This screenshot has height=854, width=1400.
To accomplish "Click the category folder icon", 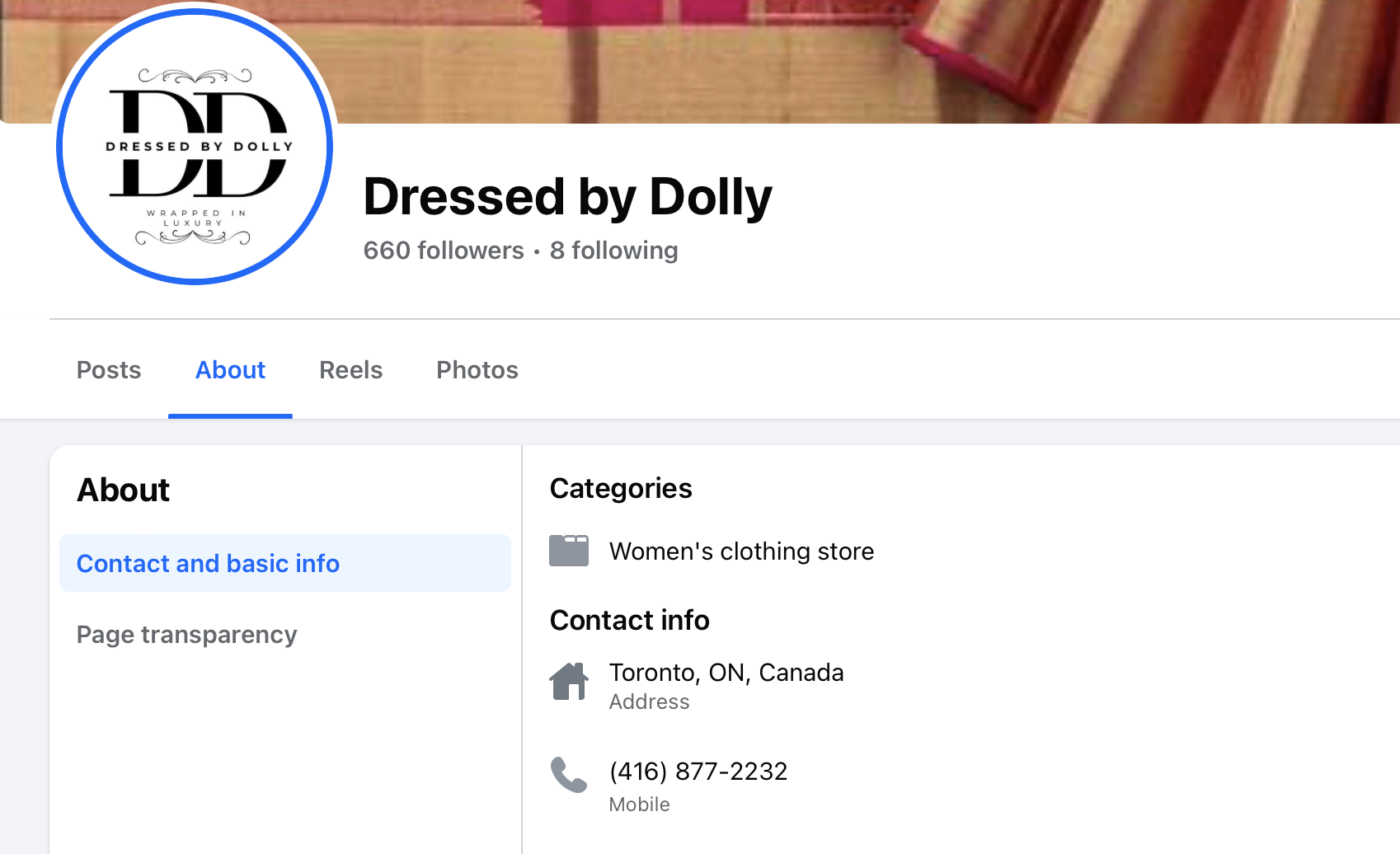I will click(569, 551).
